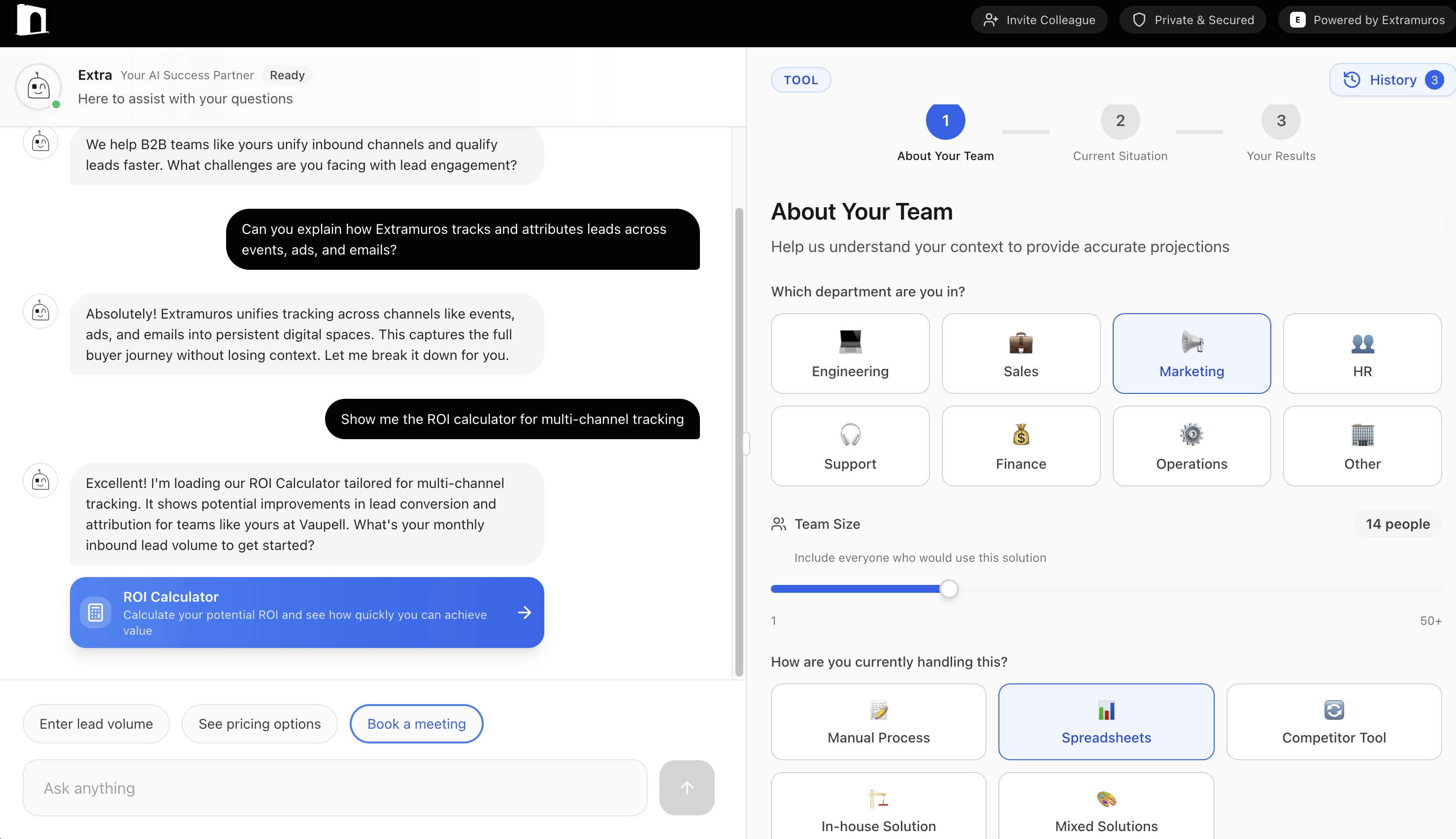Select the Sales department option
Image resolution: width=1456 pixels, height=839 pixels.
click(x=1020, y=353)
